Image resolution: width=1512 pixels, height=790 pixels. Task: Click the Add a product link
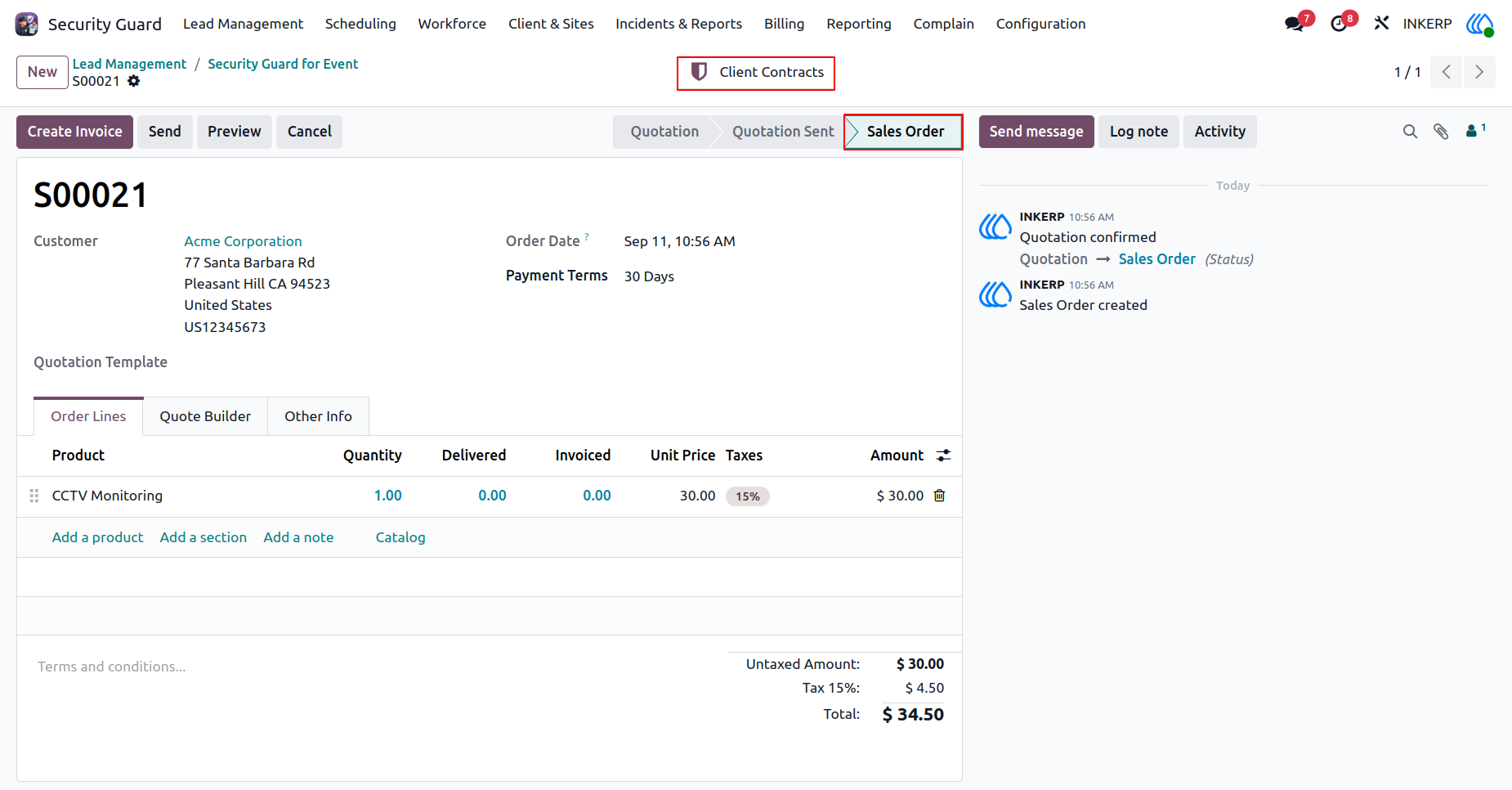[97, 537]
